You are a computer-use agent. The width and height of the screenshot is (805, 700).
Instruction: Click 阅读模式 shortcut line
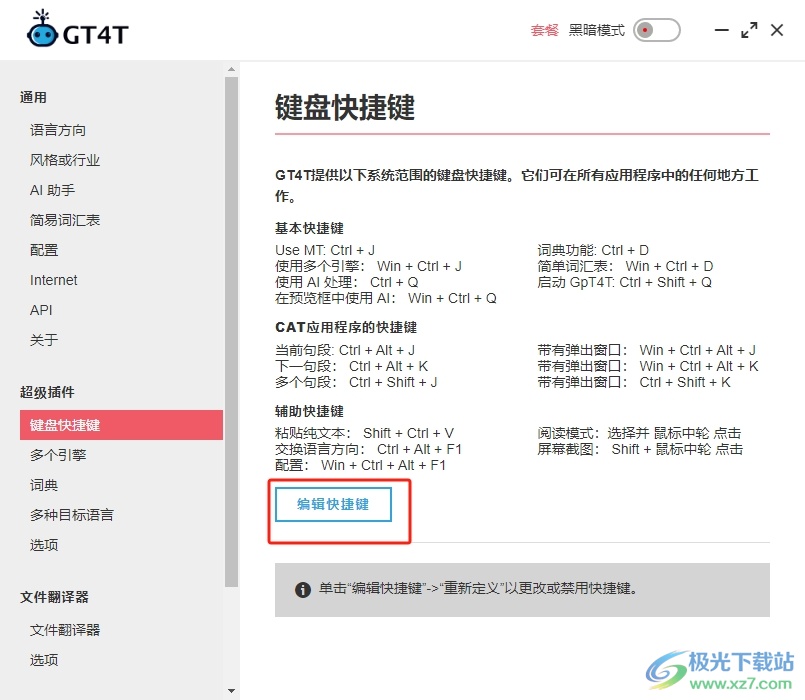click(639, 433)
